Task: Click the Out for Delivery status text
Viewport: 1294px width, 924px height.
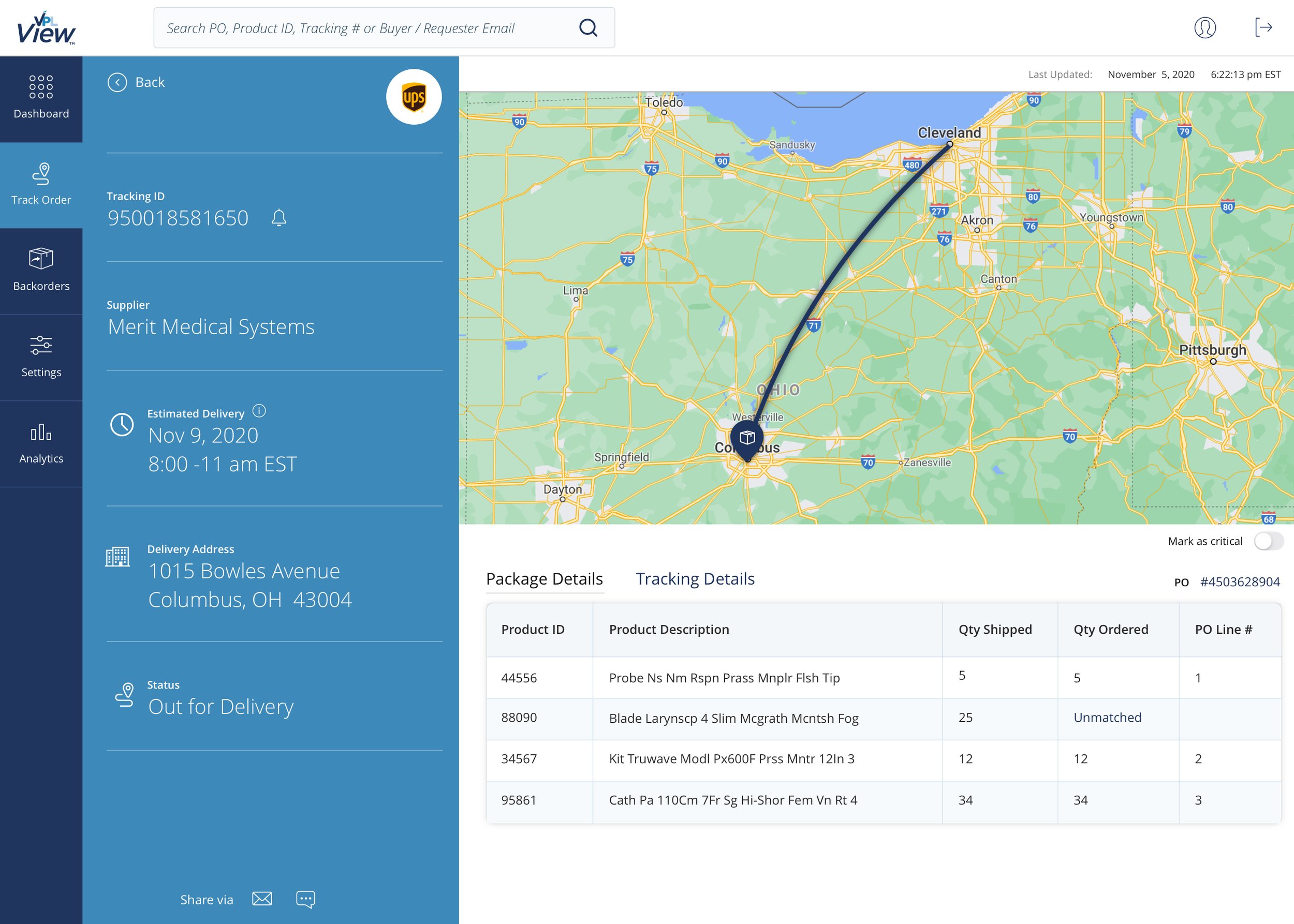Action: (221, 707)
